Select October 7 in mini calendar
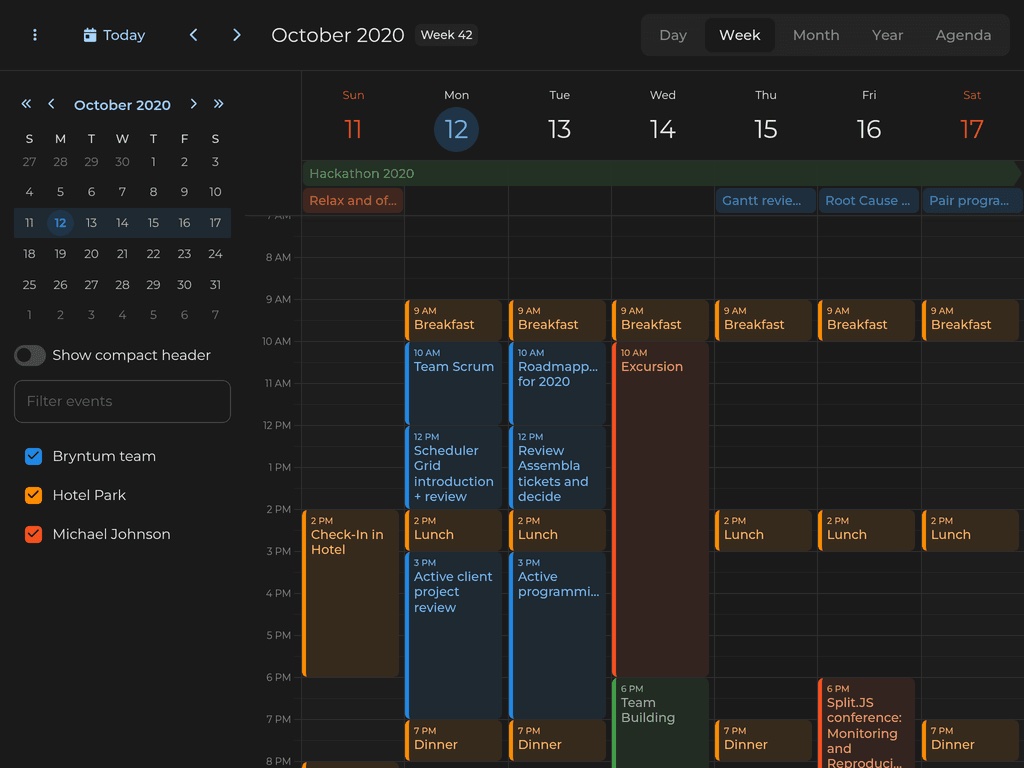This screenshot has height=768, width=1024. 122,192
